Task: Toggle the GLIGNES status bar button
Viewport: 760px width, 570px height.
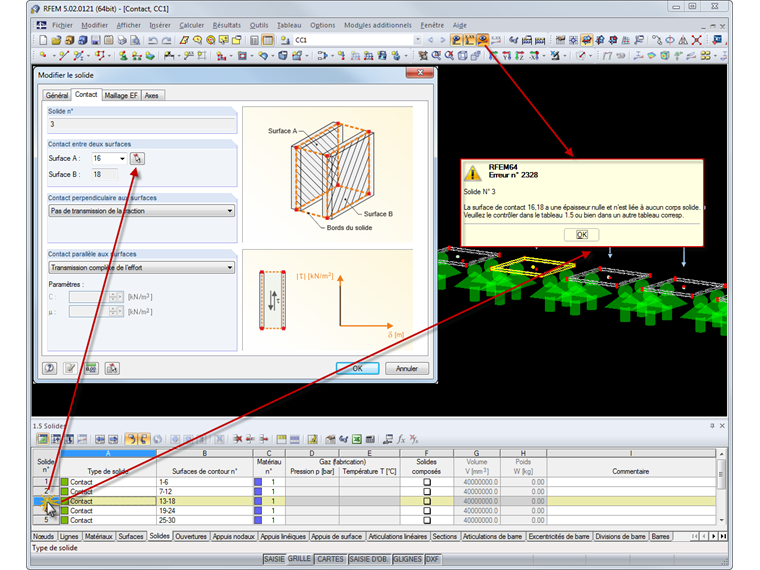Action: pos(407,559)
